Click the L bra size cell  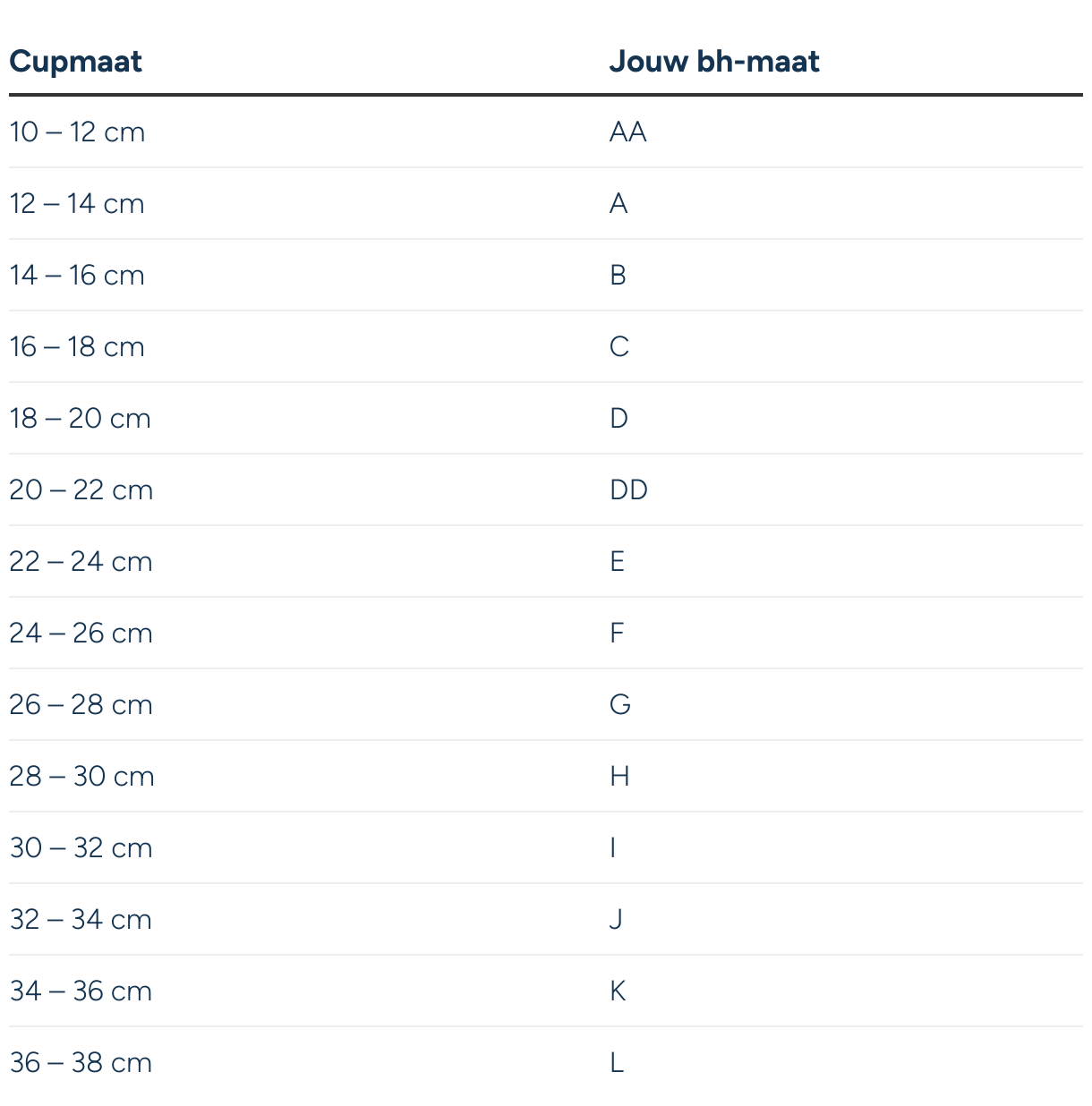(616, 1063)
